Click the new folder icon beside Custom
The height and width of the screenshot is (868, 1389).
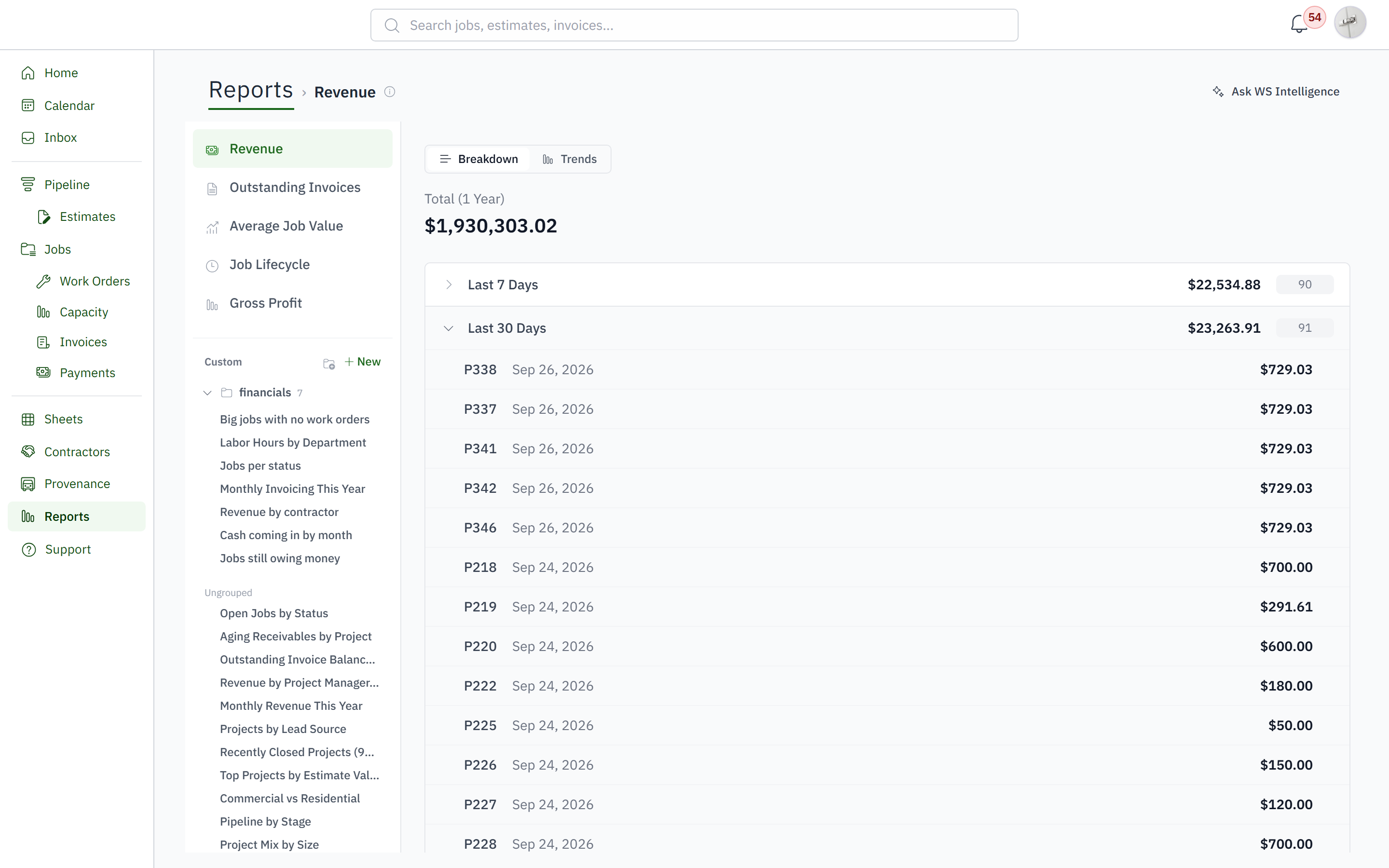coord(329,364)
